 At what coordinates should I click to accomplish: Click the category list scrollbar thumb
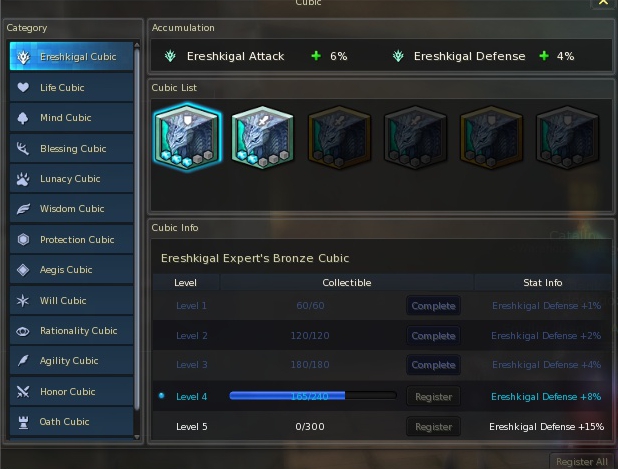tap(137, 229)
